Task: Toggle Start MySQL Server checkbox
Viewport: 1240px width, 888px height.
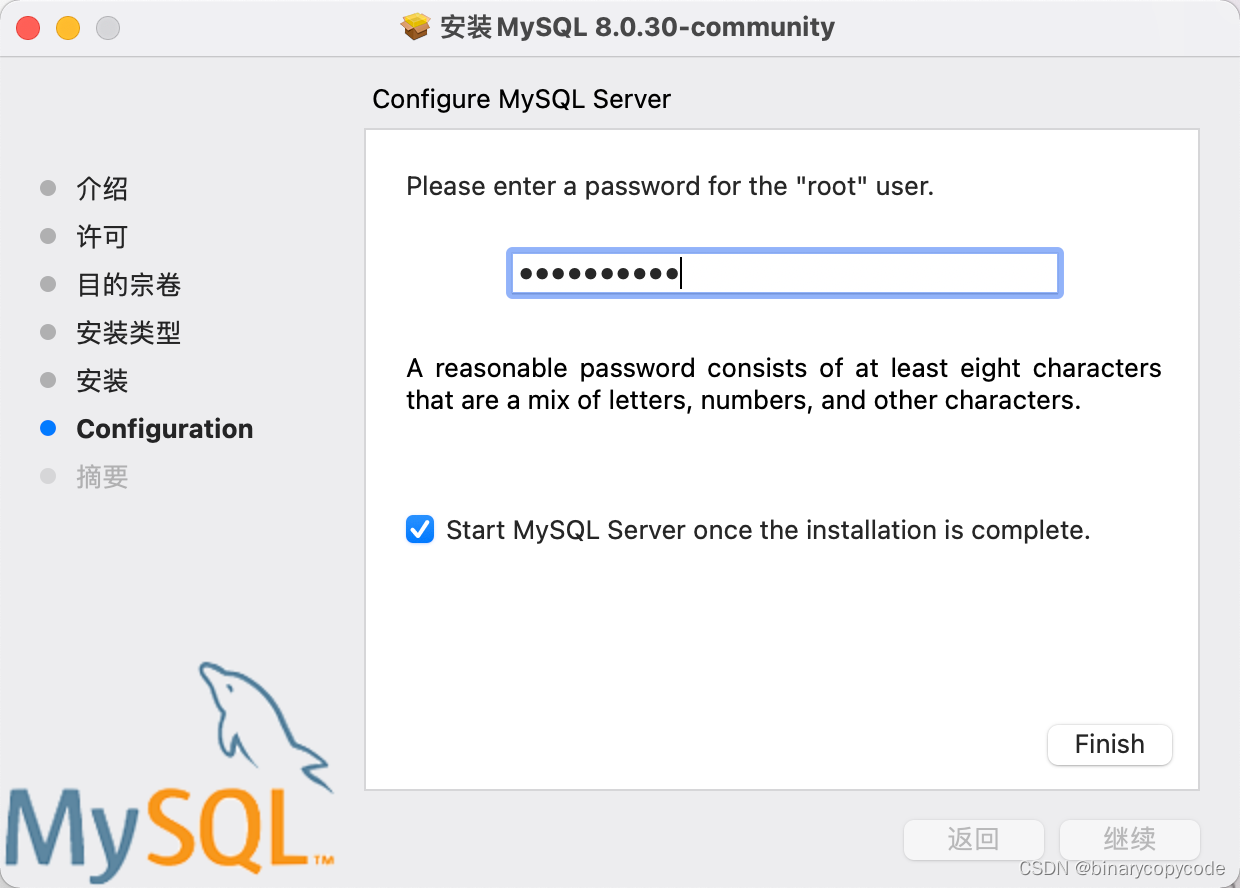Action: coord(420,529)
